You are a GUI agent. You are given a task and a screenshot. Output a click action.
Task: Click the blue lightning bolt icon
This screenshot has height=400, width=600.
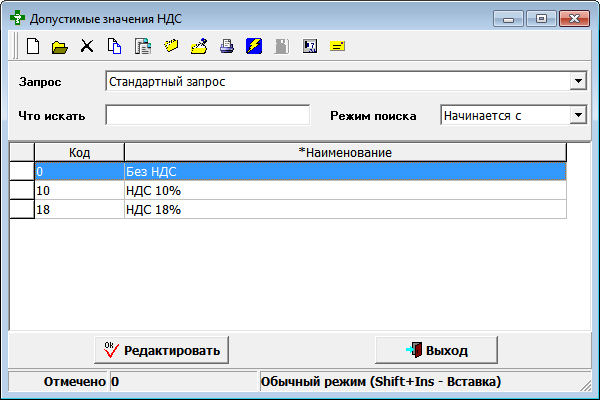click(x=254, y=46)
